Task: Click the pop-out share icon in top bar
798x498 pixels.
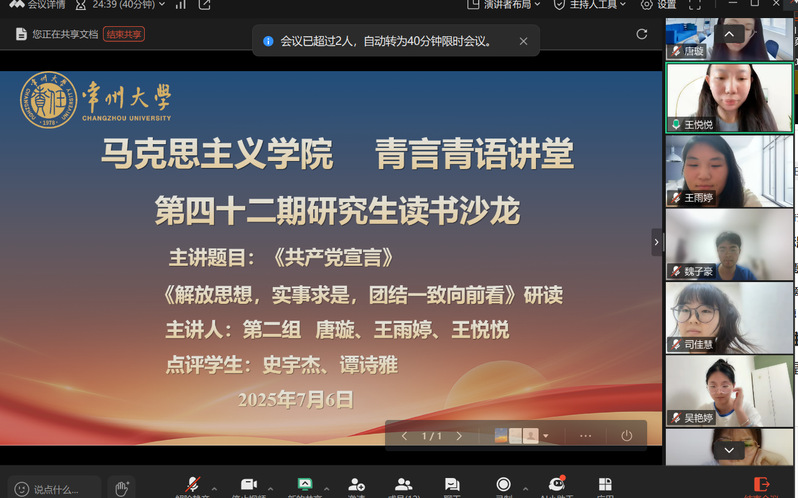Action: coord(204,5)
